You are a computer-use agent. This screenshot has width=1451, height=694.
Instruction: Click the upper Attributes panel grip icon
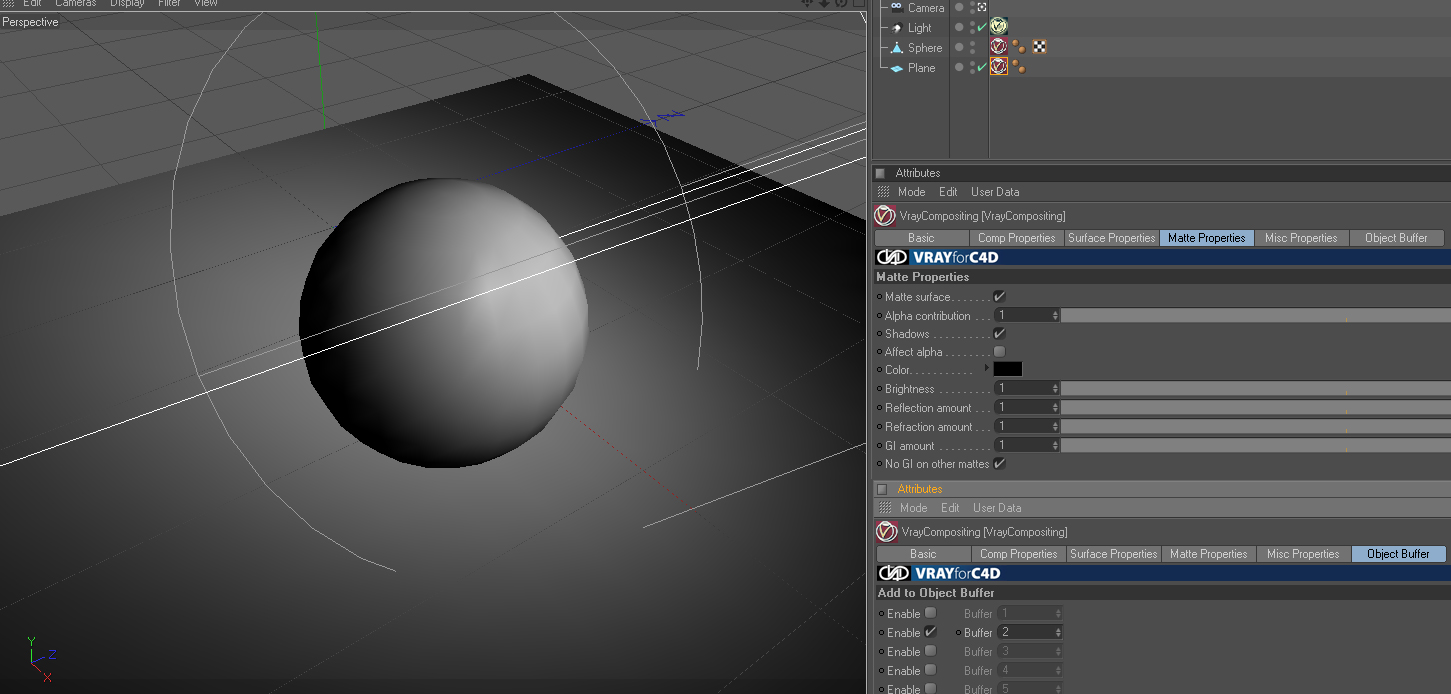click(883, 192)
